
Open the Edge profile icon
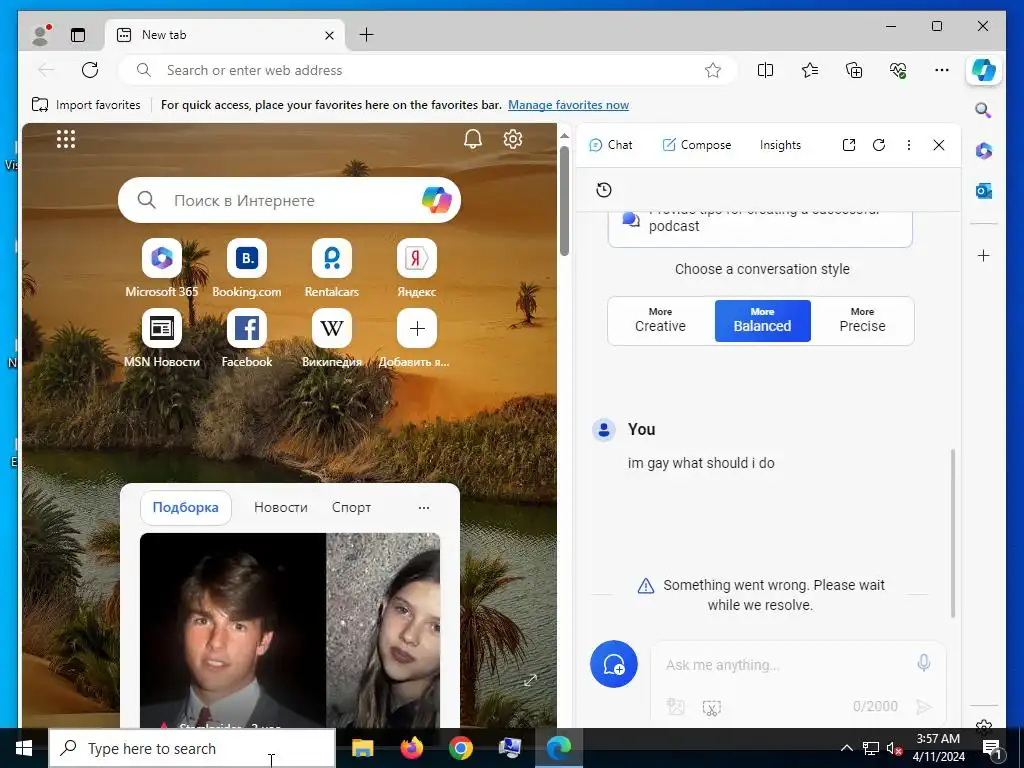pos(42,35)
